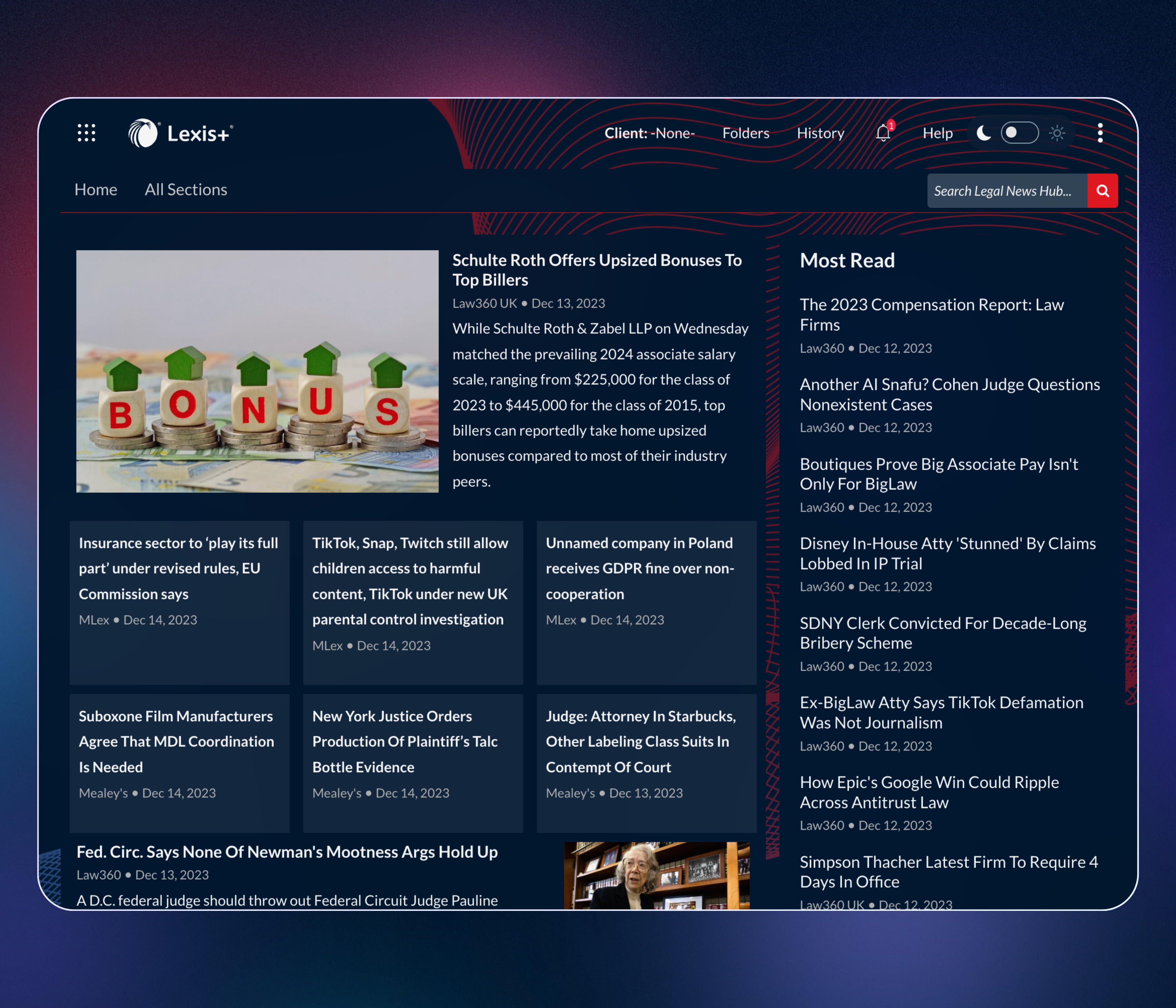
Task: Select the Client: -None- option
Action: click(x=649, y=133)
